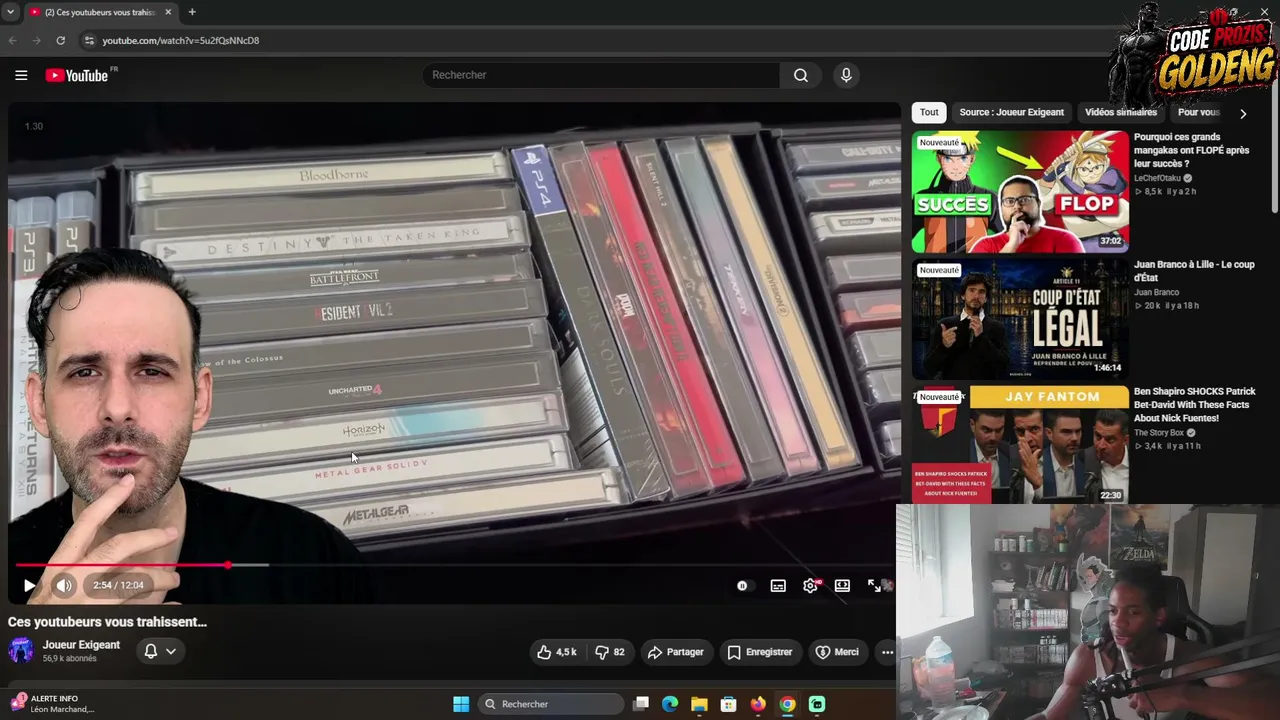The image size is (1280, 720).
Task: Visit the Joueur Exigeant channel name link
Action: (x=81, y=645)
